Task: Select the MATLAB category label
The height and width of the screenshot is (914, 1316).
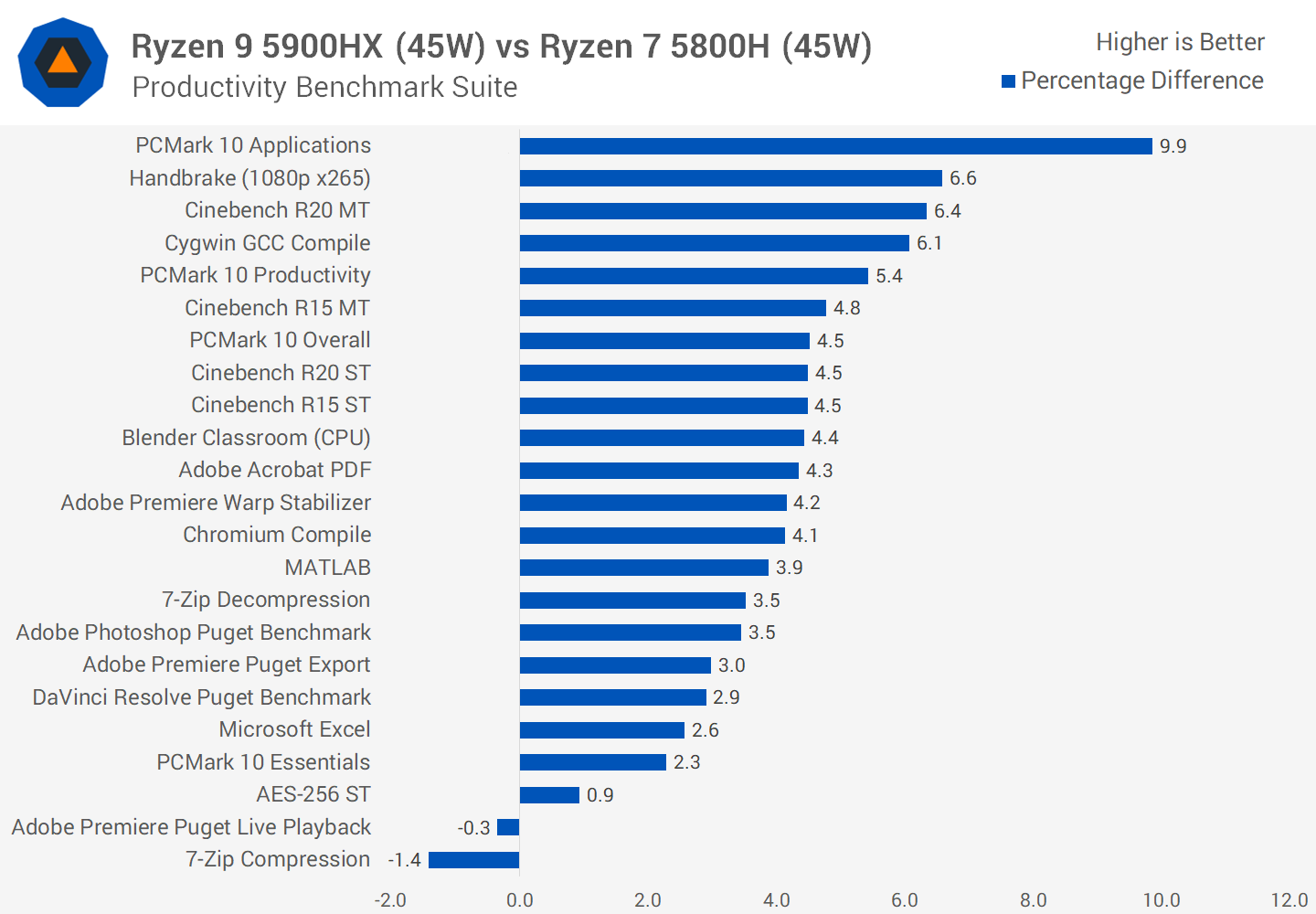Action: point(327,568)
